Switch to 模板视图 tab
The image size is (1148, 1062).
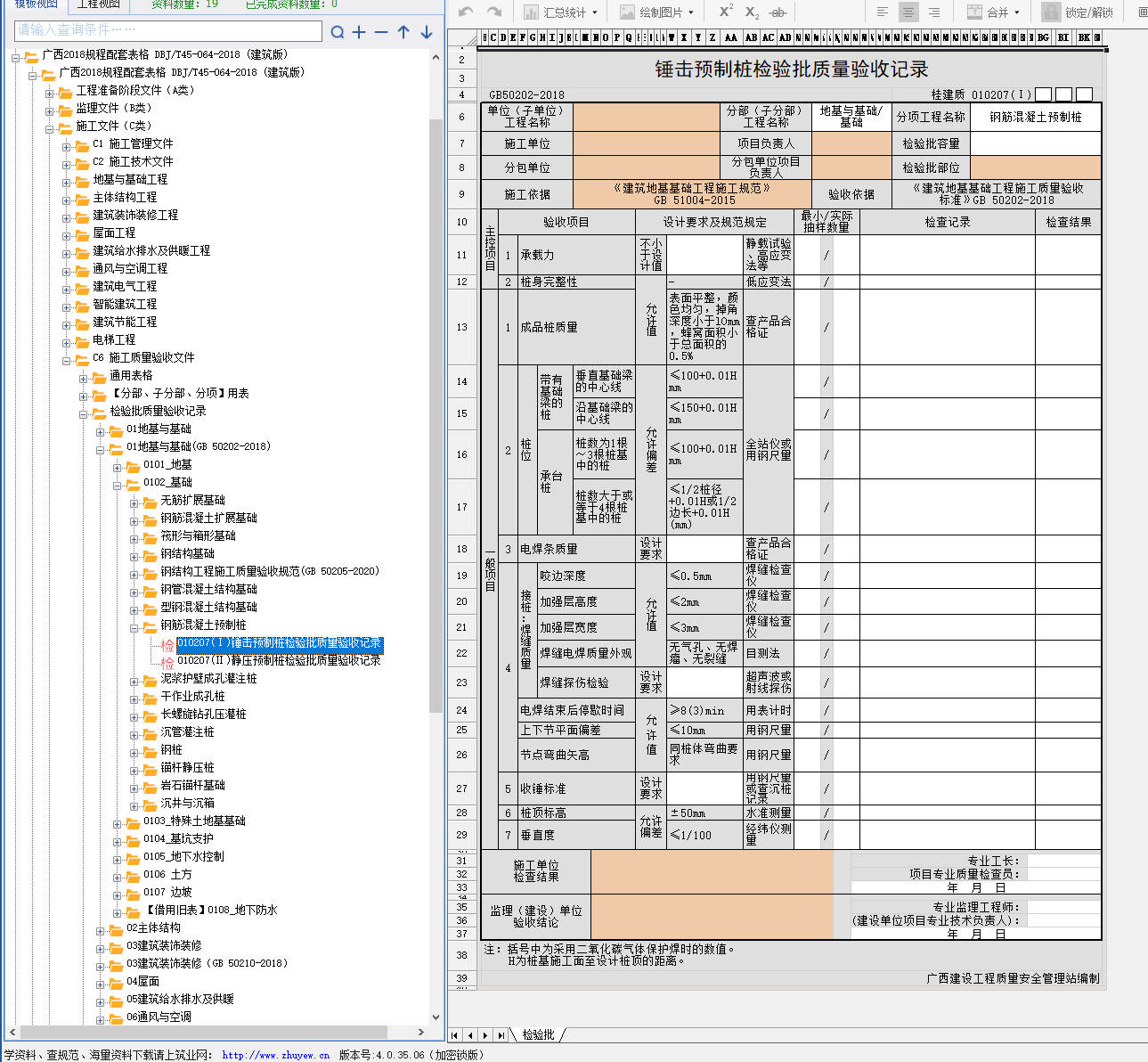(36, 4)
